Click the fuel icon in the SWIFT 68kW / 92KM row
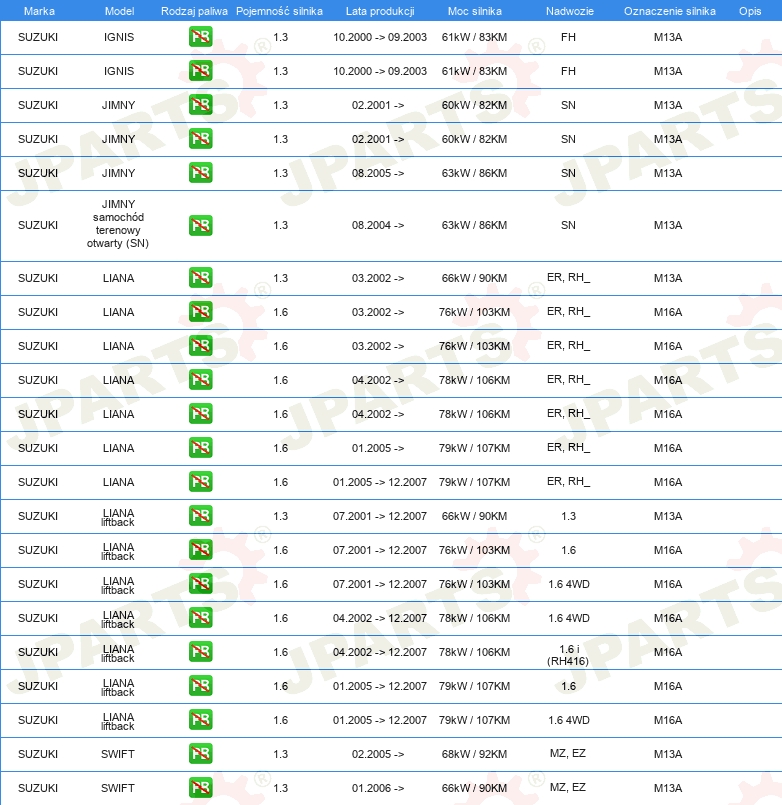This screenshot has height=805, width=782. coord(200,754)
